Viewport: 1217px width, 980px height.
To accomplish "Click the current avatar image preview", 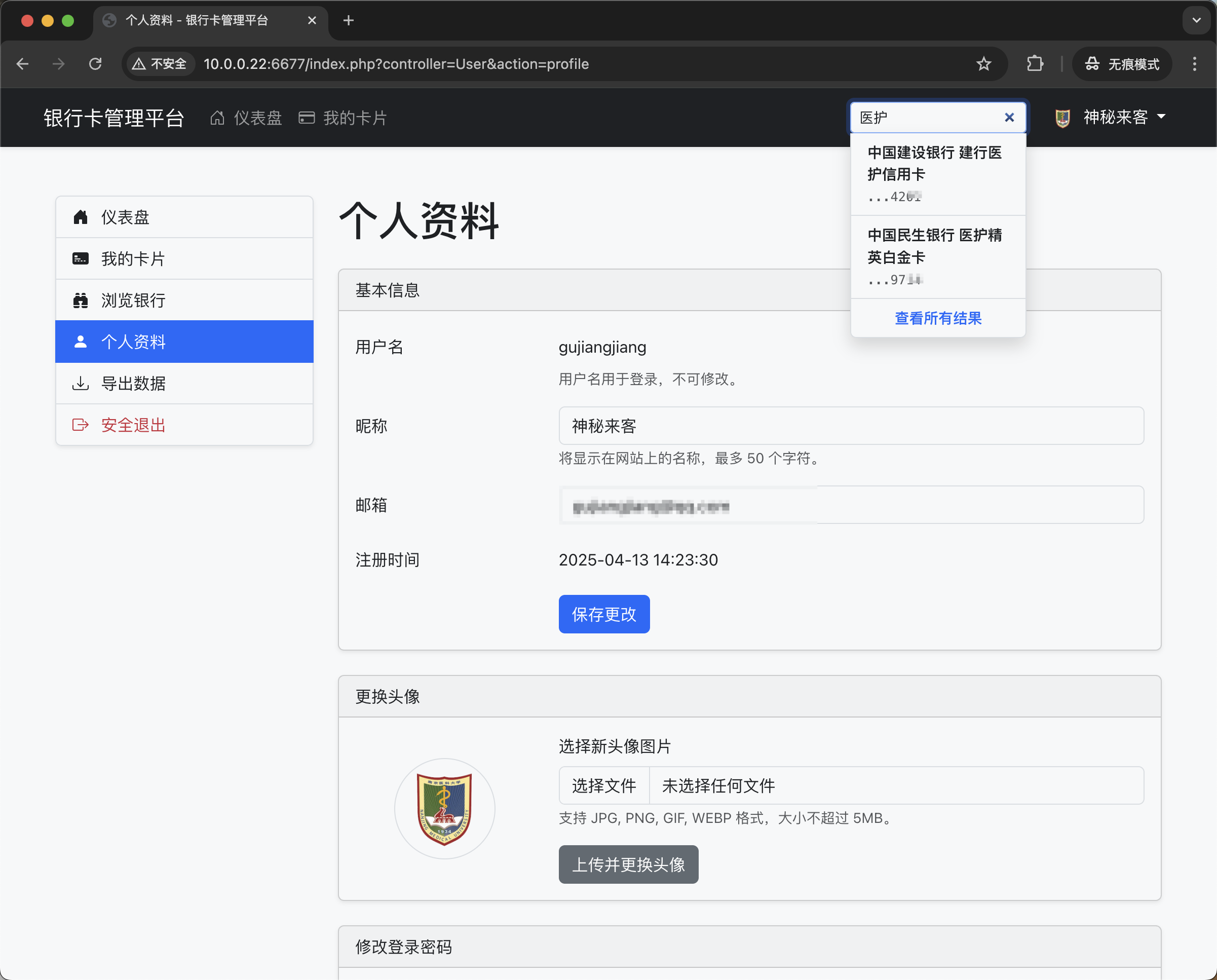I will coord(444,808).
